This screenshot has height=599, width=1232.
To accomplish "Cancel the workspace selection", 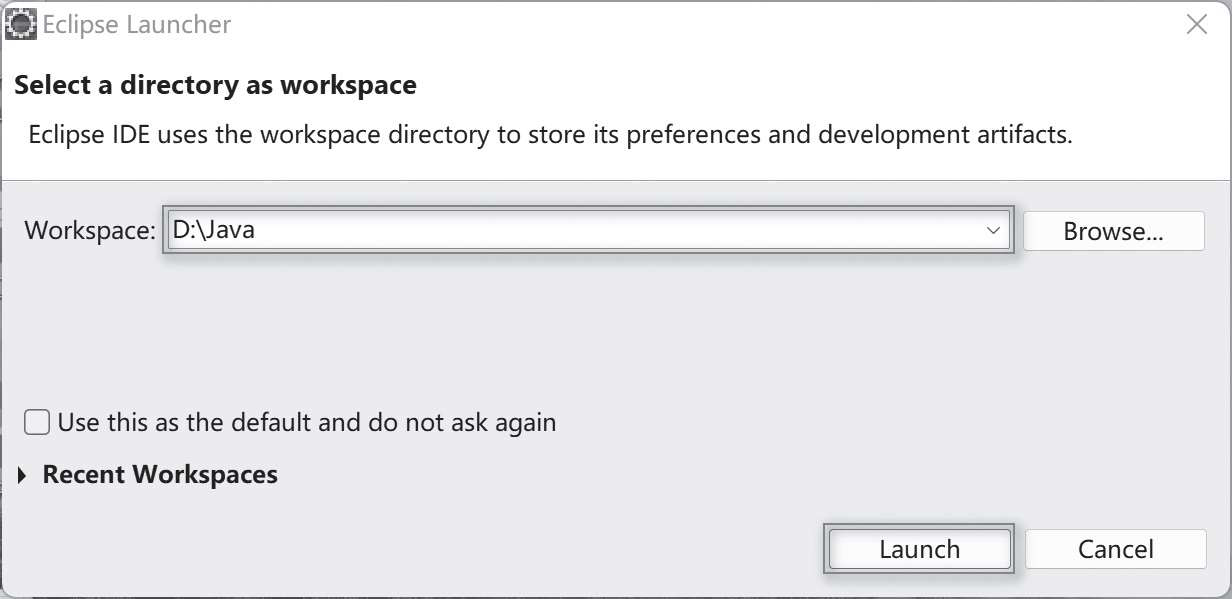I will coord(1115,549).
